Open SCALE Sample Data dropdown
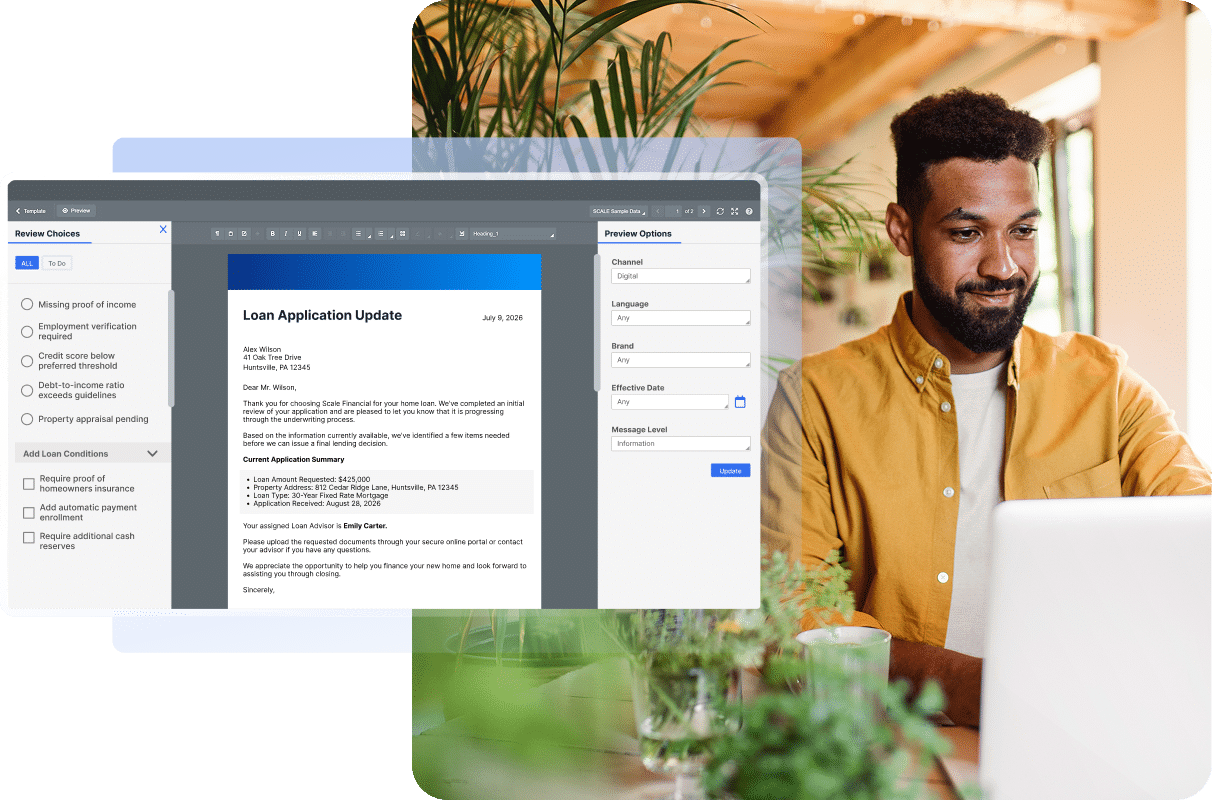Image resolution: width=1212 pixels, height=800 pixels. (619, 211)
